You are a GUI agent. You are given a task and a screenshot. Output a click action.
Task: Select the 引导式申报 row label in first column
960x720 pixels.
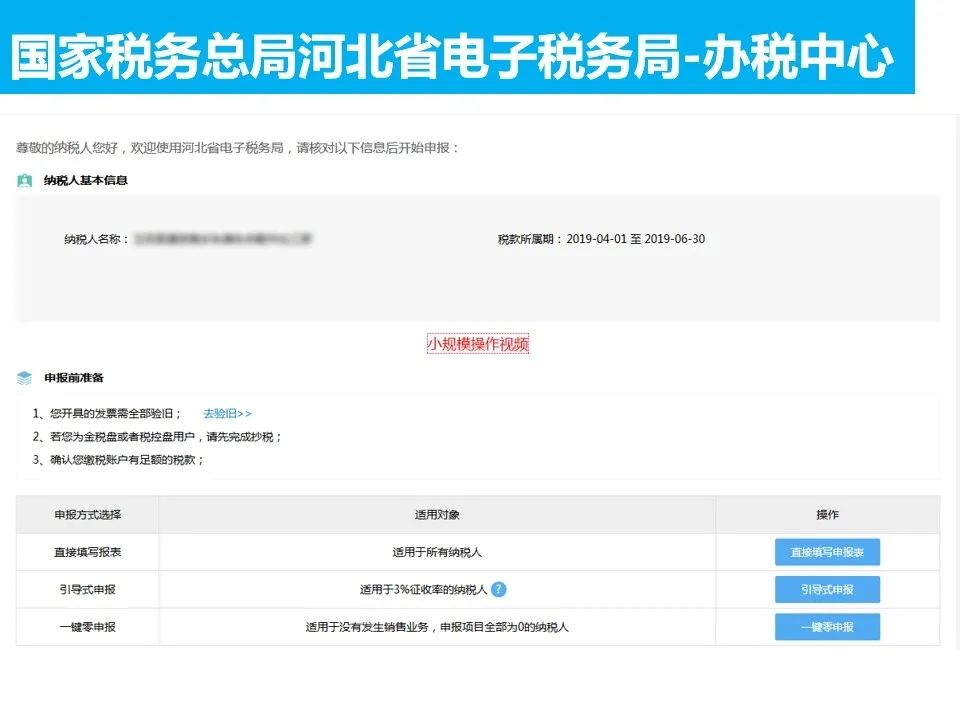click(88, 590)
